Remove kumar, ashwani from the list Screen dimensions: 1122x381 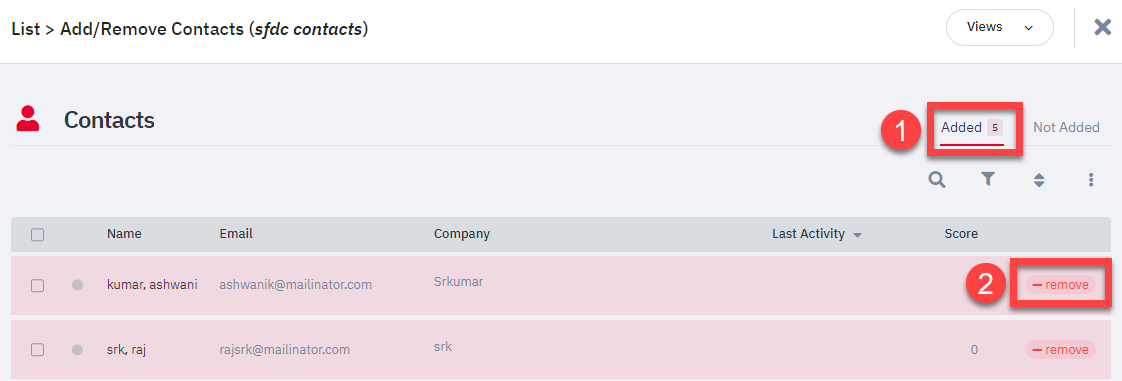[1060, 284]
